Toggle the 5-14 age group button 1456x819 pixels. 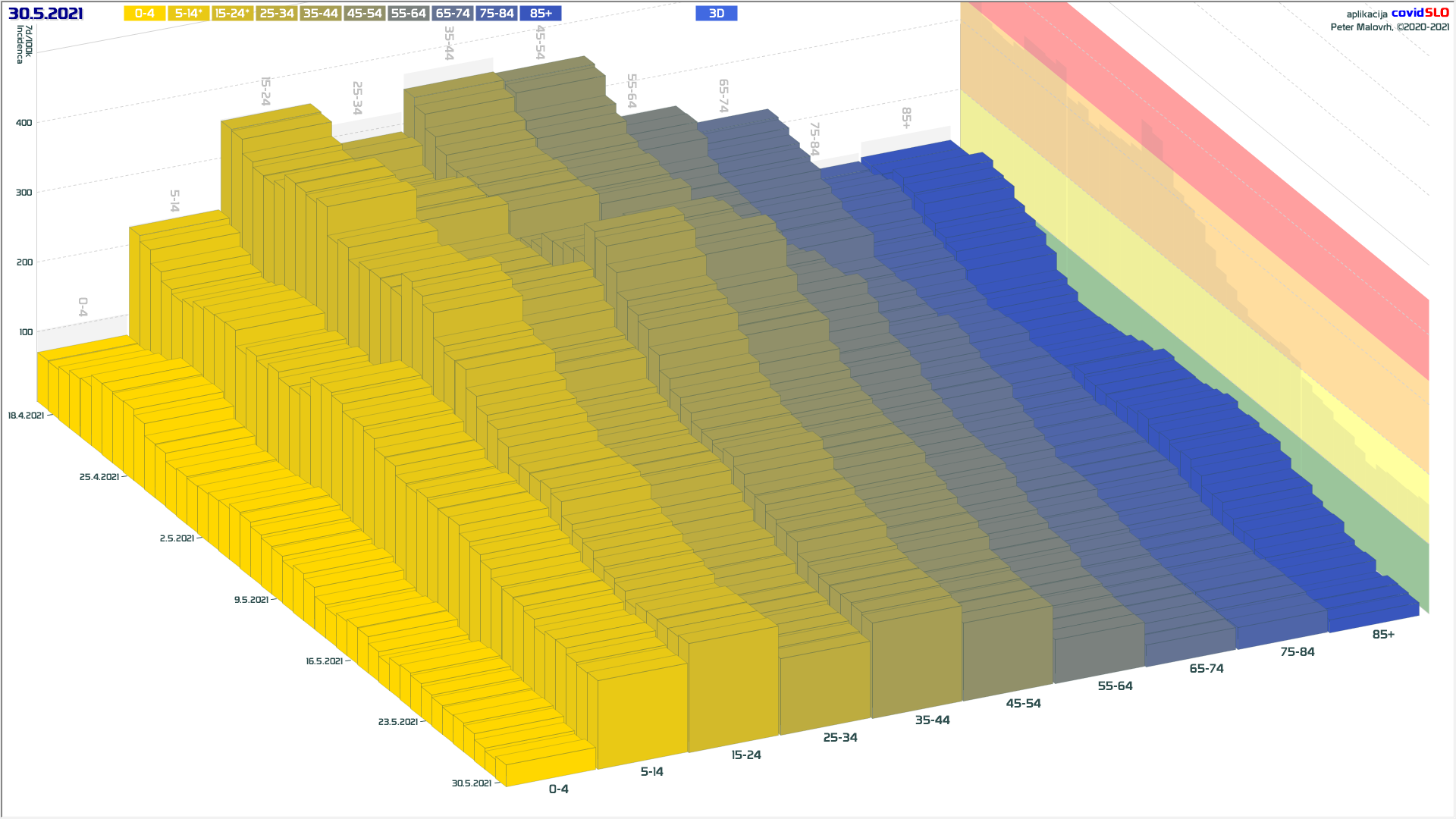click(x=188, y=14)
